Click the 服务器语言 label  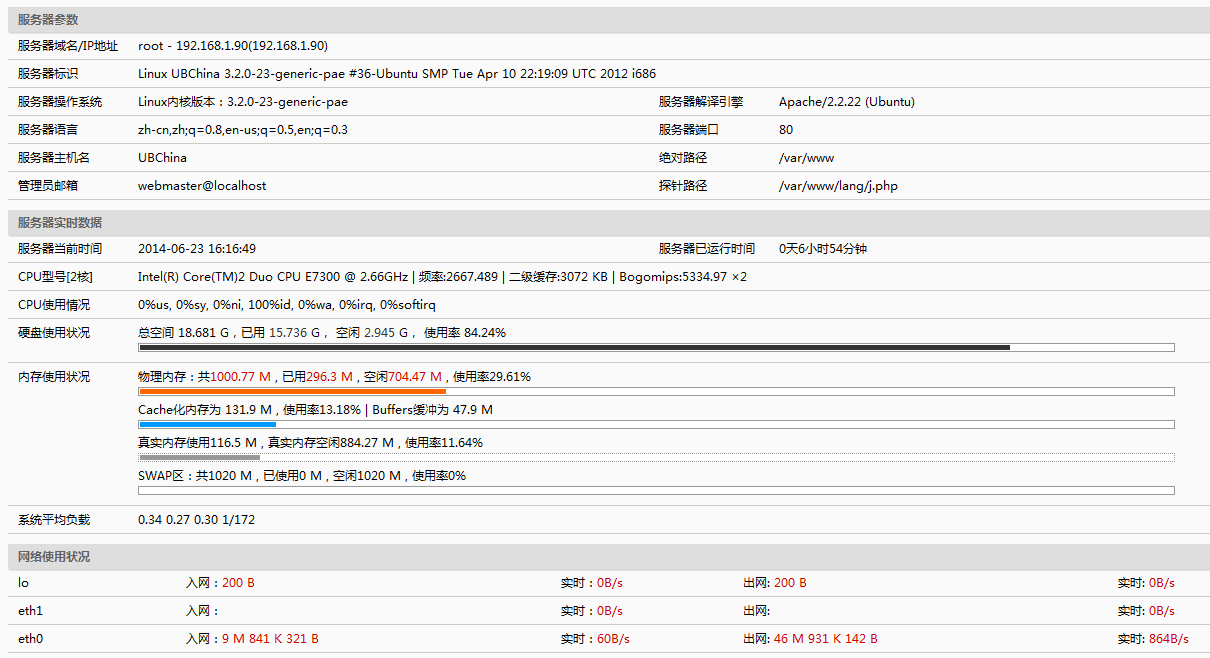coord(48,130)
